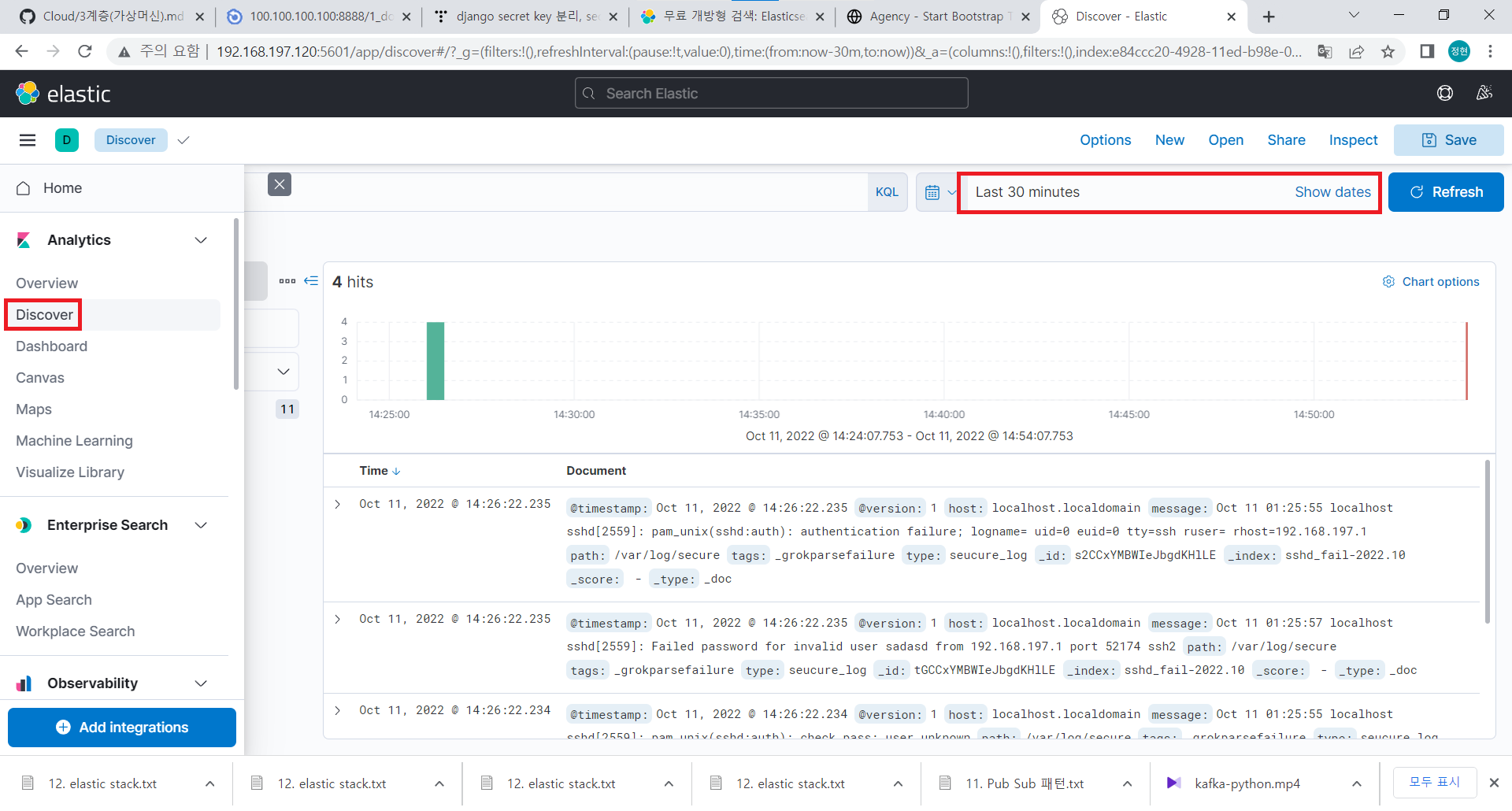This screenshot has width=1512, height=811.
Task: Click the Show dates link
Action: [1332, 192]
